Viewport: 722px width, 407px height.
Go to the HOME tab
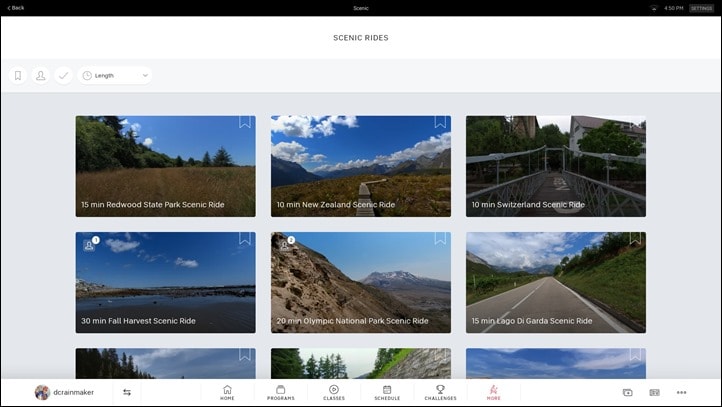click(x=227, y=393)
